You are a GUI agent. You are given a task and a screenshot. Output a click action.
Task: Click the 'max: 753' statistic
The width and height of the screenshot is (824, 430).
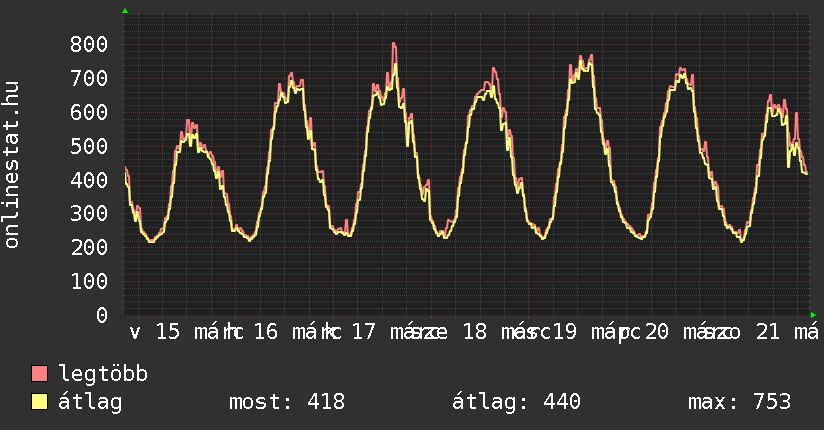pos(739,402)
